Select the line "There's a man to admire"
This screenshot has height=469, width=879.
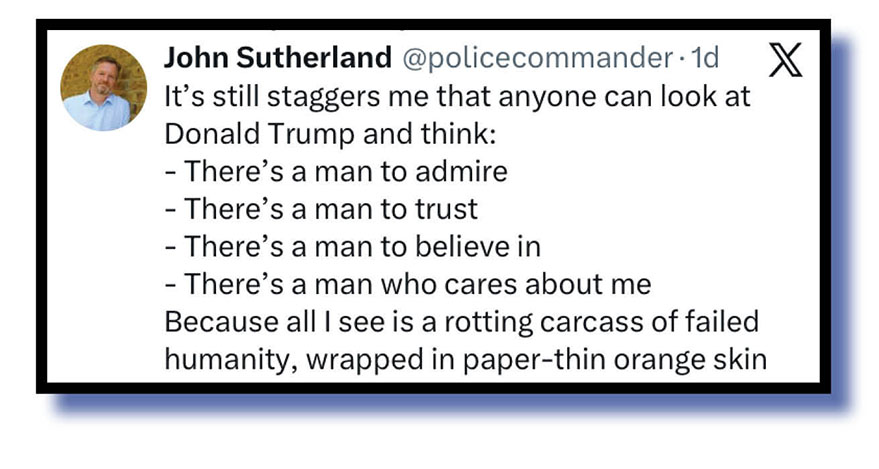point(336,172)
